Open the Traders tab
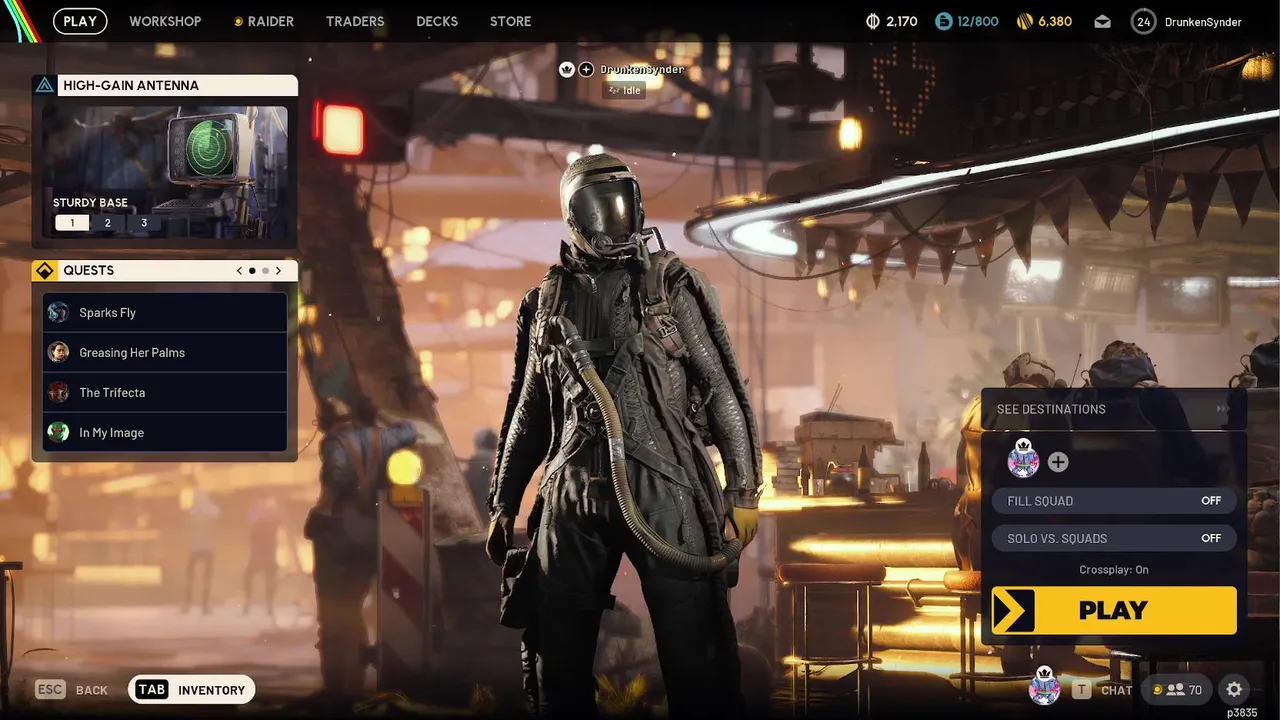This screenshot has width=1280, height=720. pyautogui.click(x=355, y=21)
